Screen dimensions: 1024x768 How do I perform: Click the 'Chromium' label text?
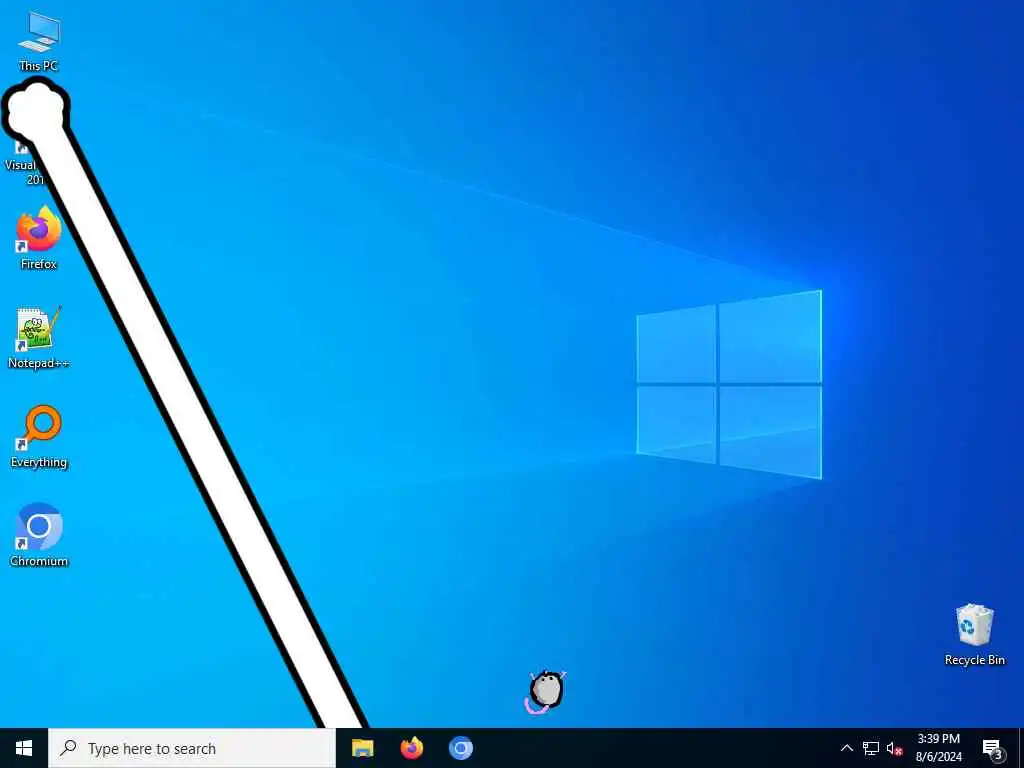[39, 561]
